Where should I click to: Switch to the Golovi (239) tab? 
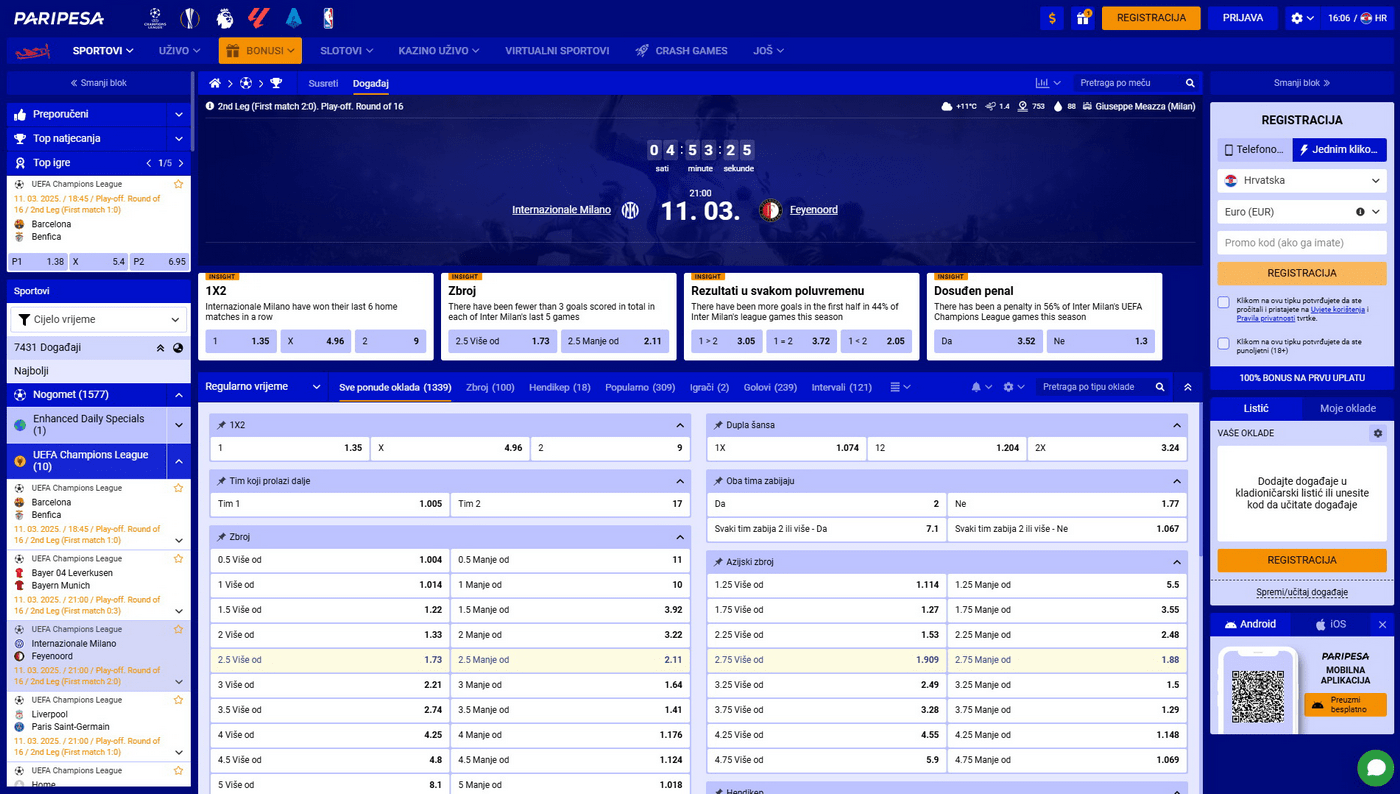point(770,387)
